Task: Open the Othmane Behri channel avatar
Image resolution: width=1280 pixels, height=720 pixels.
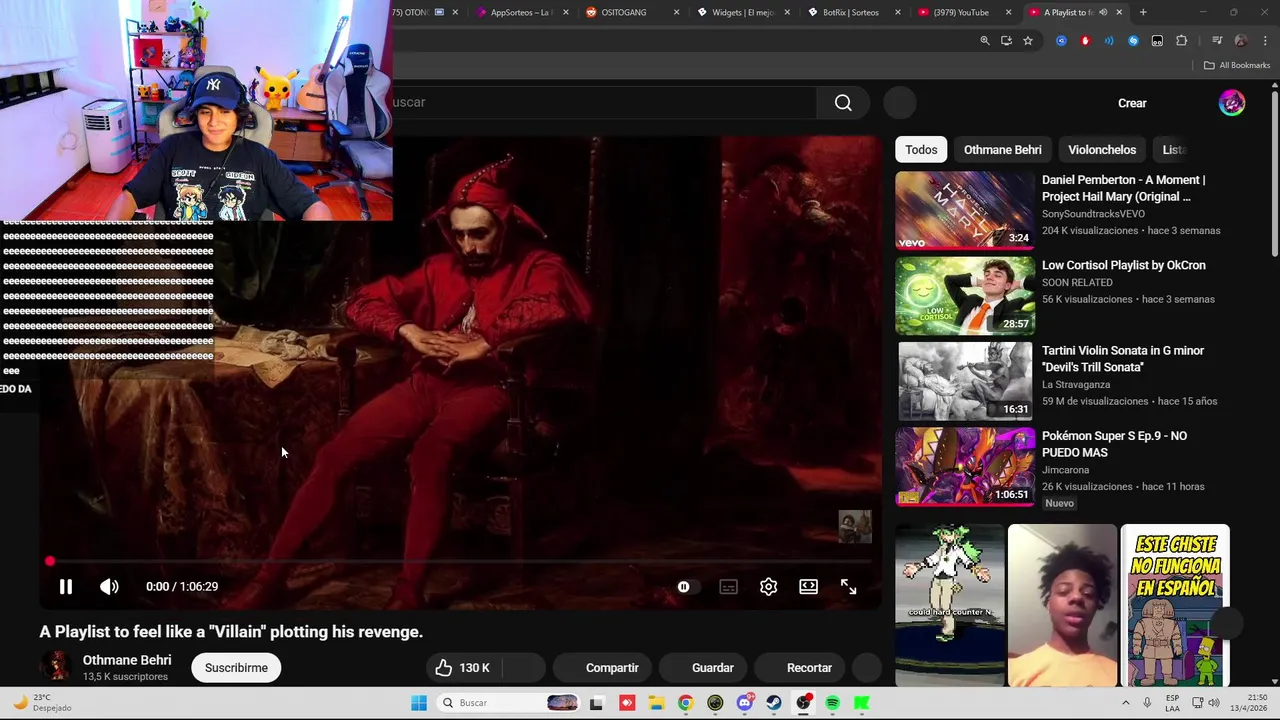Action: point(56,666)
